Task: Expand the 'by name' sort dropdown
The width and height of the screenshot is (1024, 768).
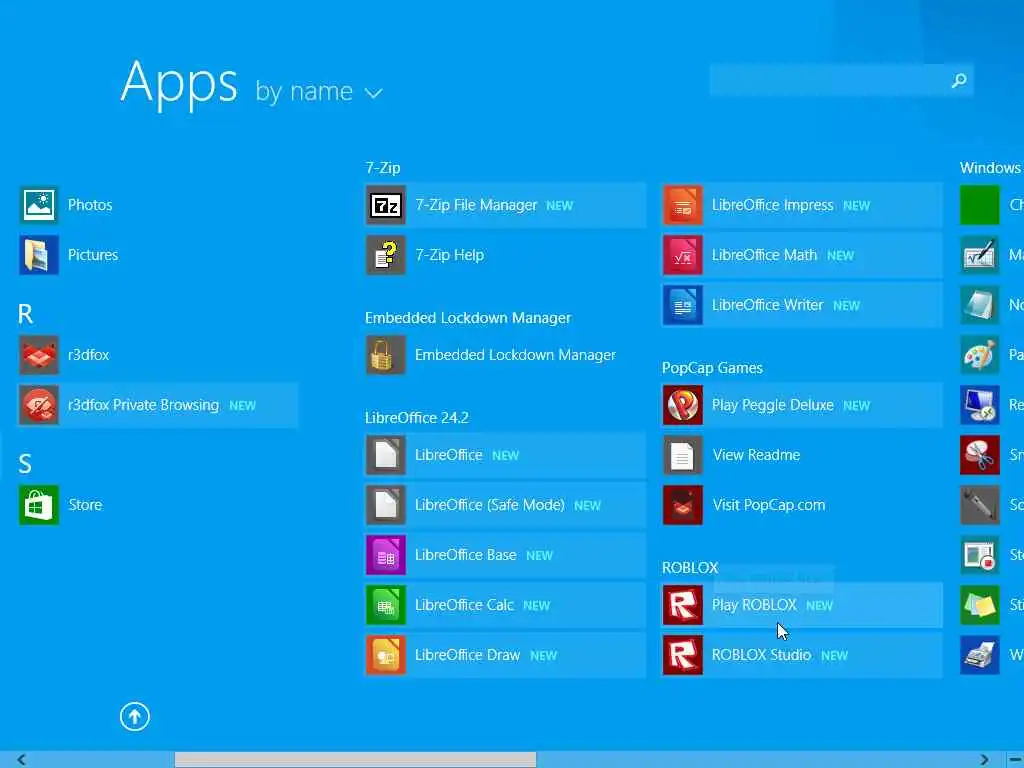Action: pos(319,91)
